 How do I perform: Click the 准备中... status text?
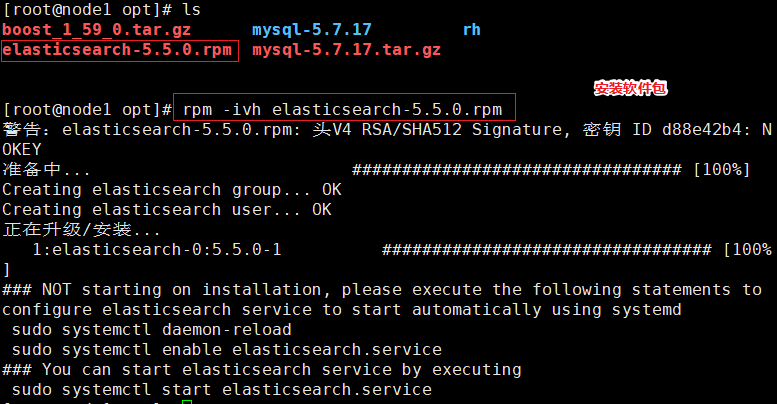[47, 170]
